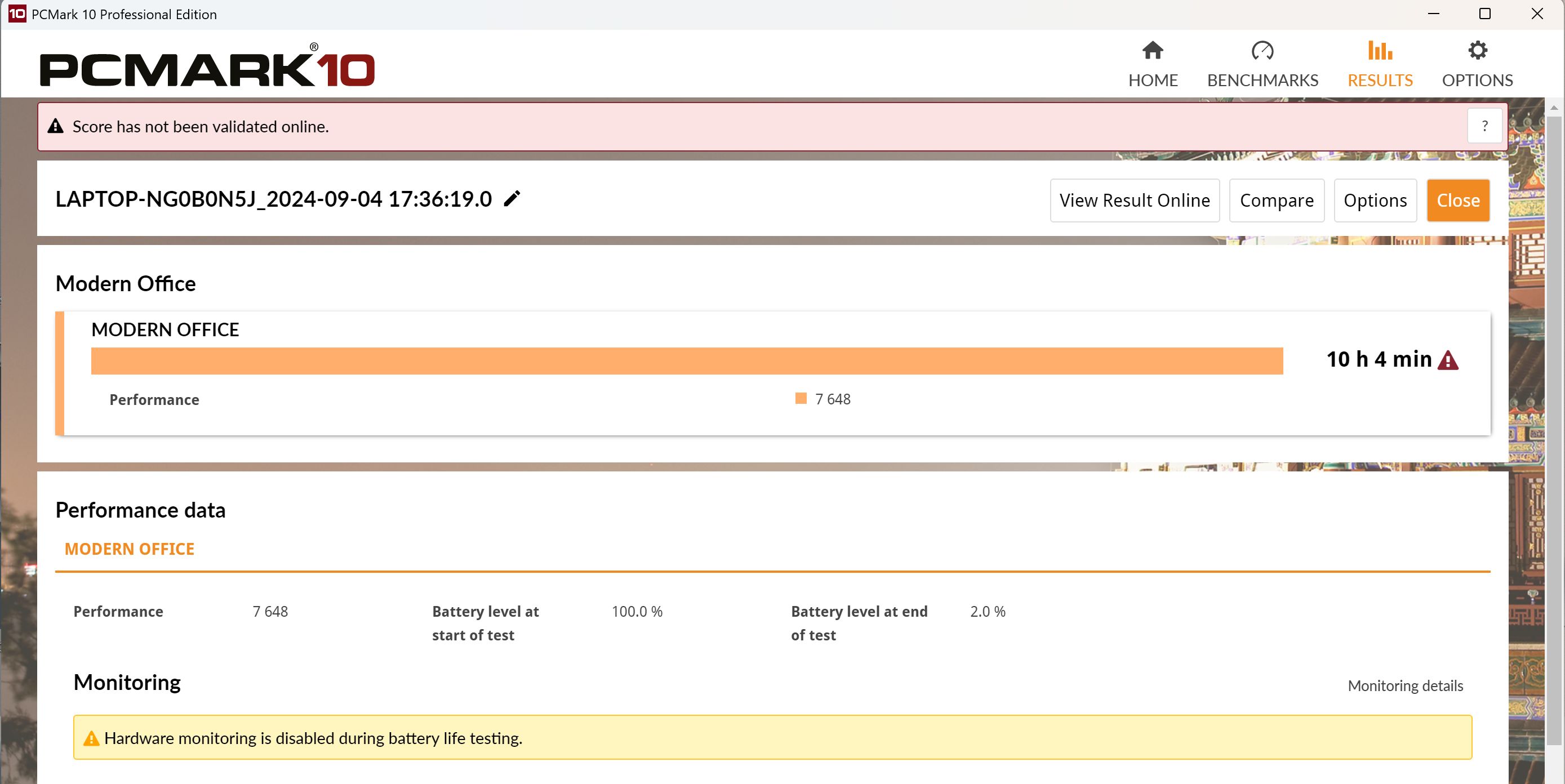Maximize the PCMark 10 window

1485,14
